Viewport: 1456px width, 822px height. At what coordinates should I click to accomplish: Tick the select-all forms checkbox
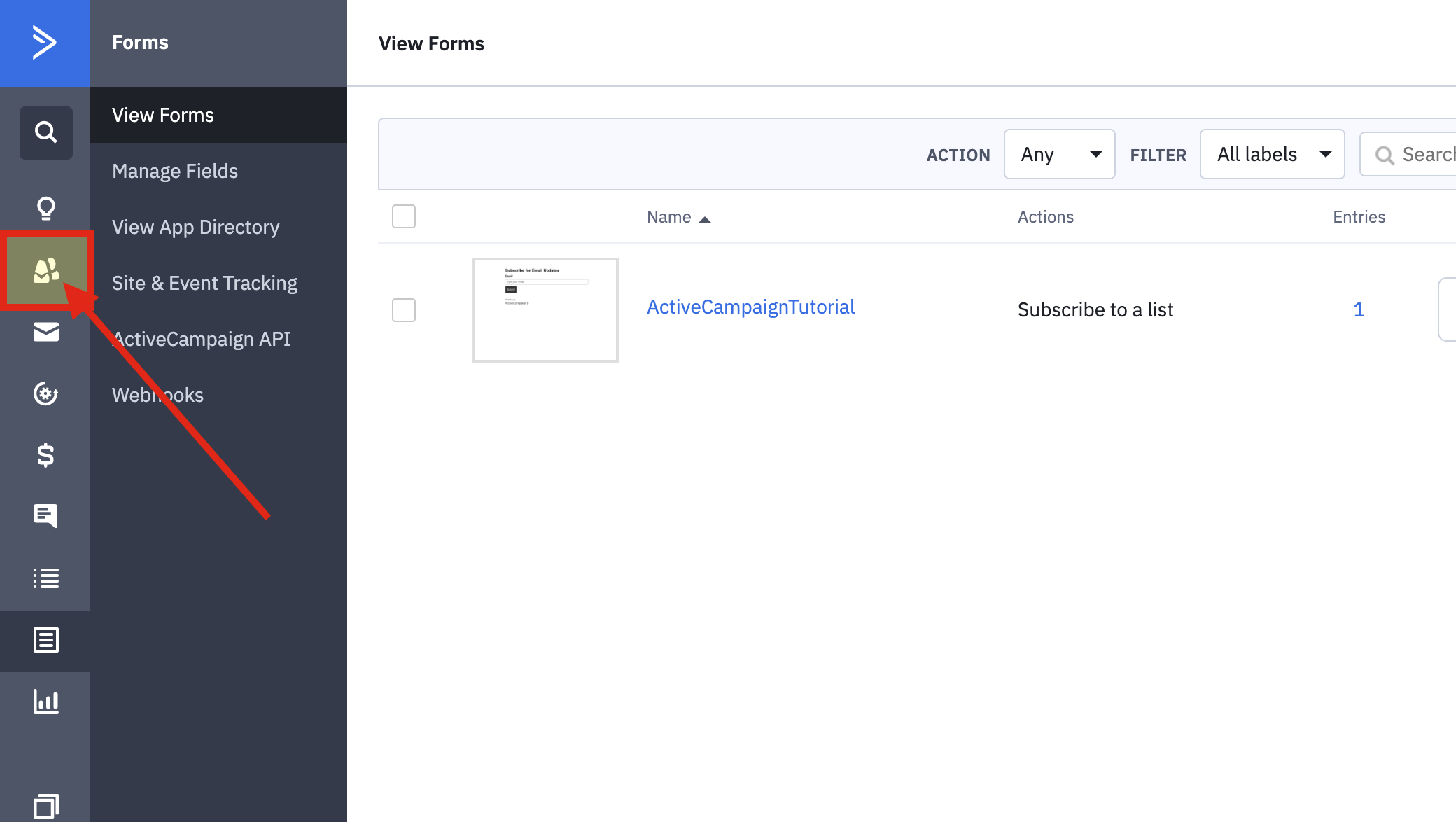coord(404,216)
